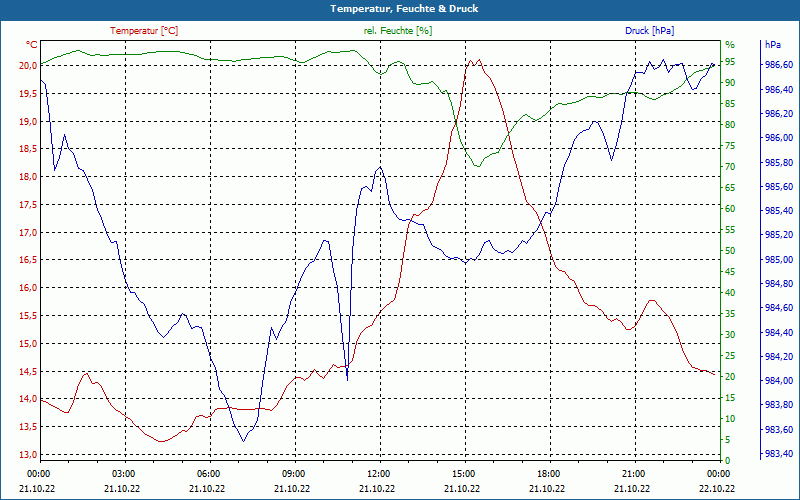Click the 985,80 pressure axis value
Screen dimensions: 800x500
[x=779, y=162]
